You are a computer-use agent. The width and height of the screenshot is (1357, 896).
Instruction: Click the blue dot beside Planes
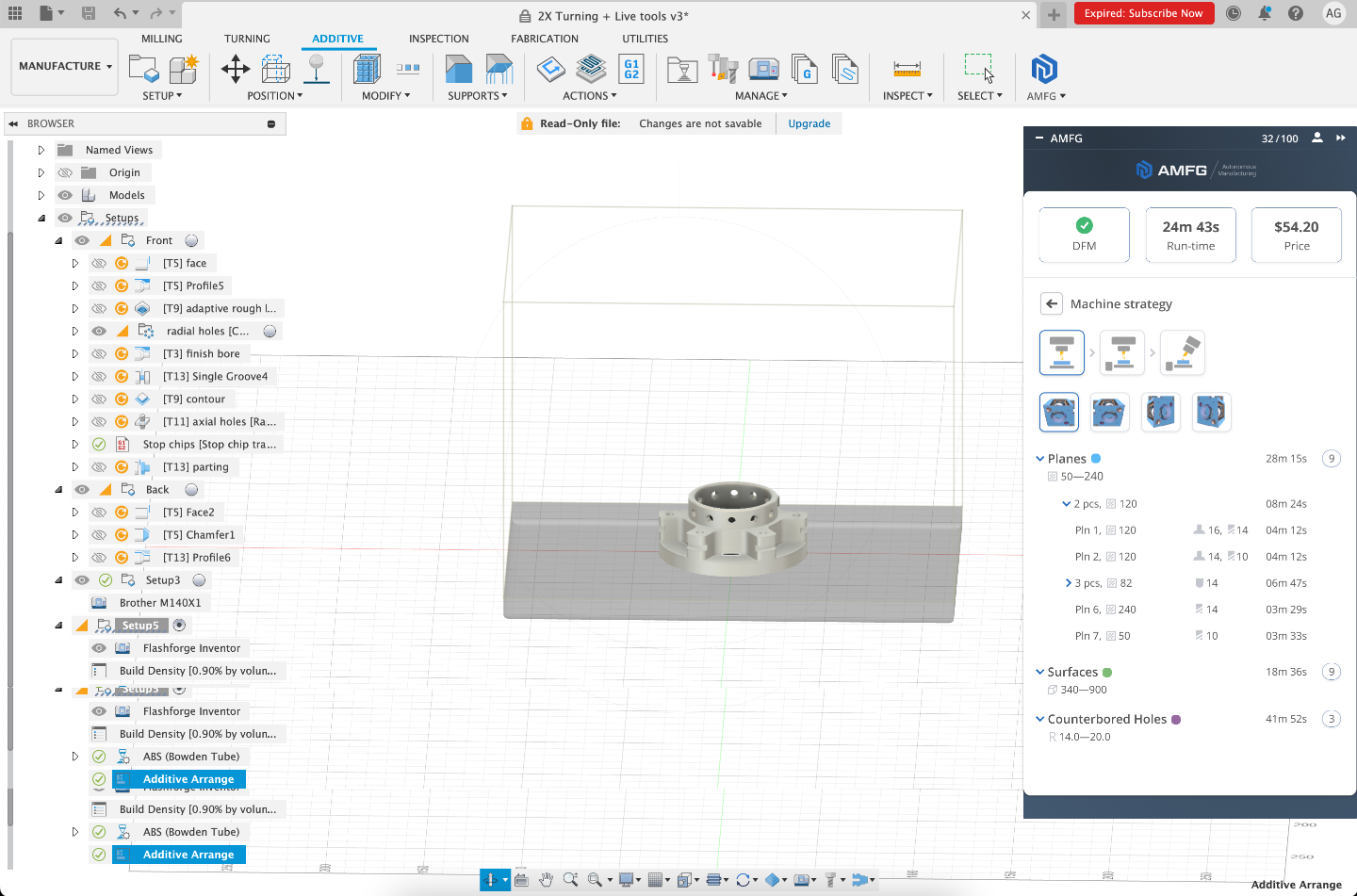click(x=1096, y=459)
